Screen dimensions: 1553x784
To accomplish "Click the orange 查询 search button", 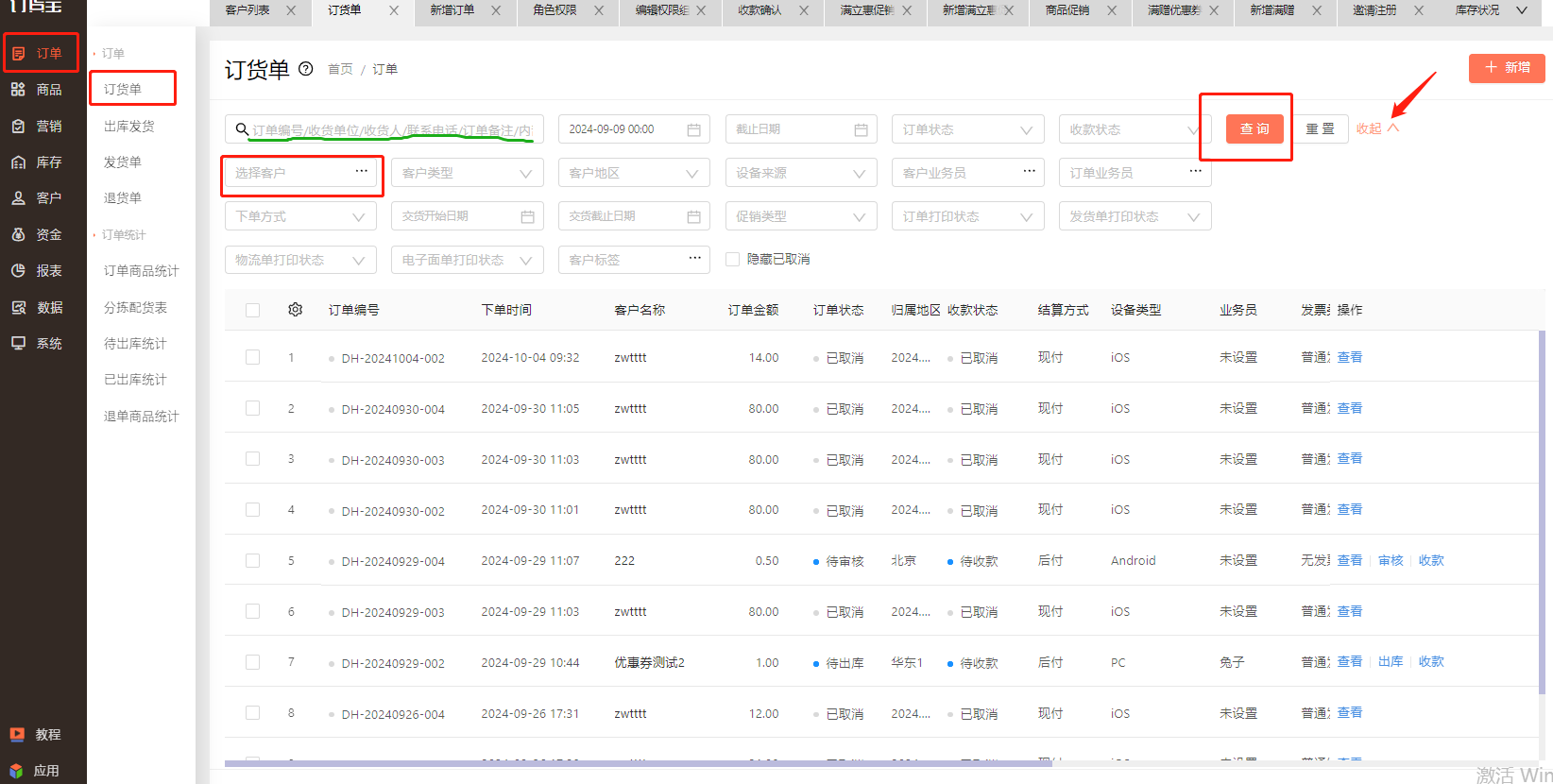I will [x=1254, y=128].
